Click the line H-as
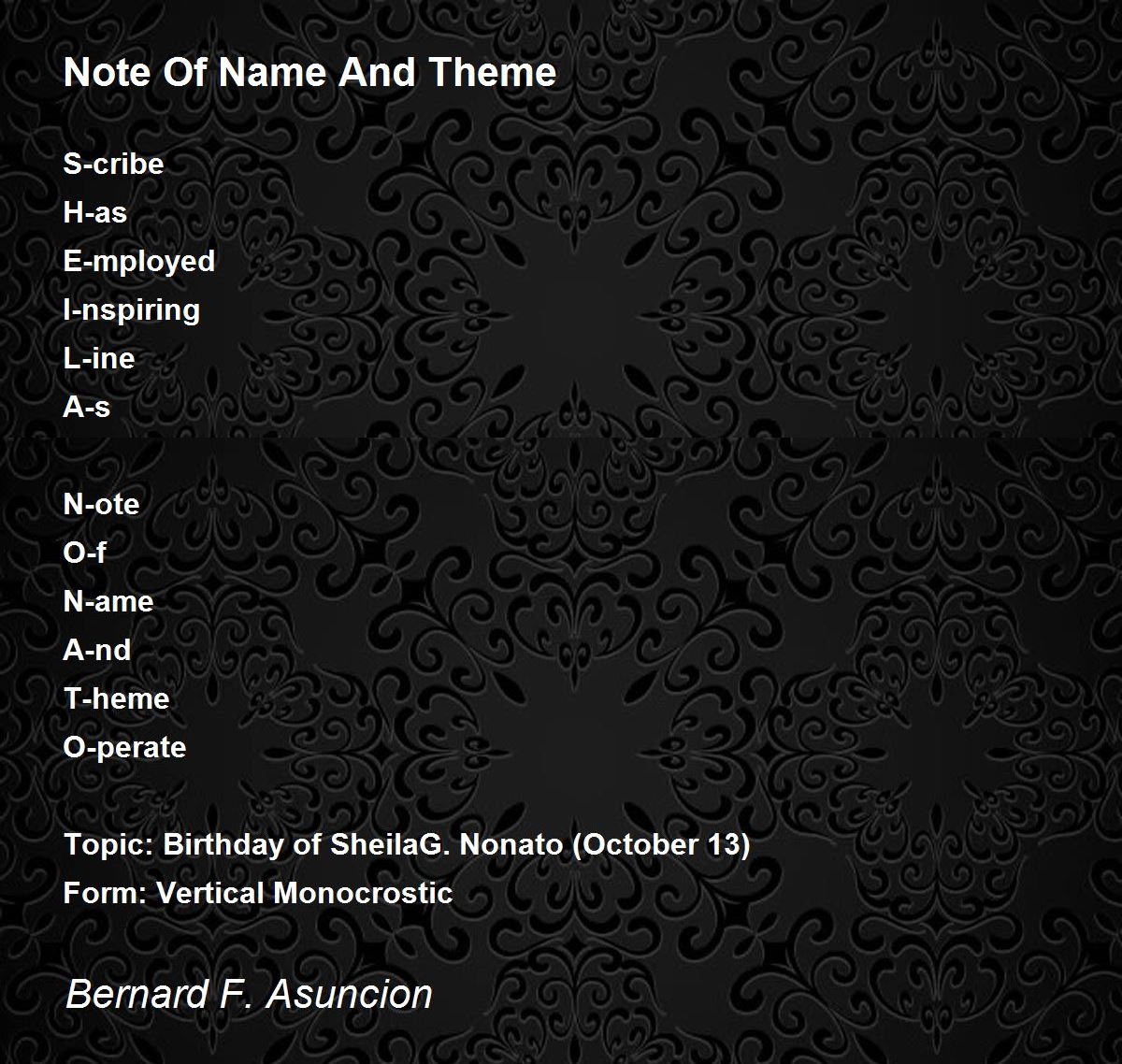Viewport: 1122px width, 1064px height. click(95, 212)
